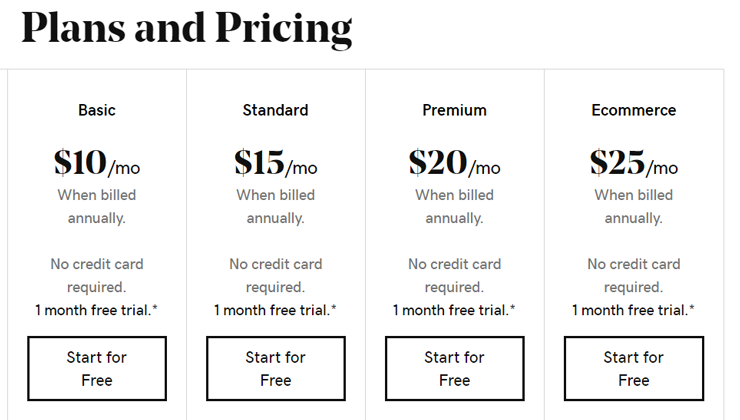Click the $20/mo price

coord(454,163)
